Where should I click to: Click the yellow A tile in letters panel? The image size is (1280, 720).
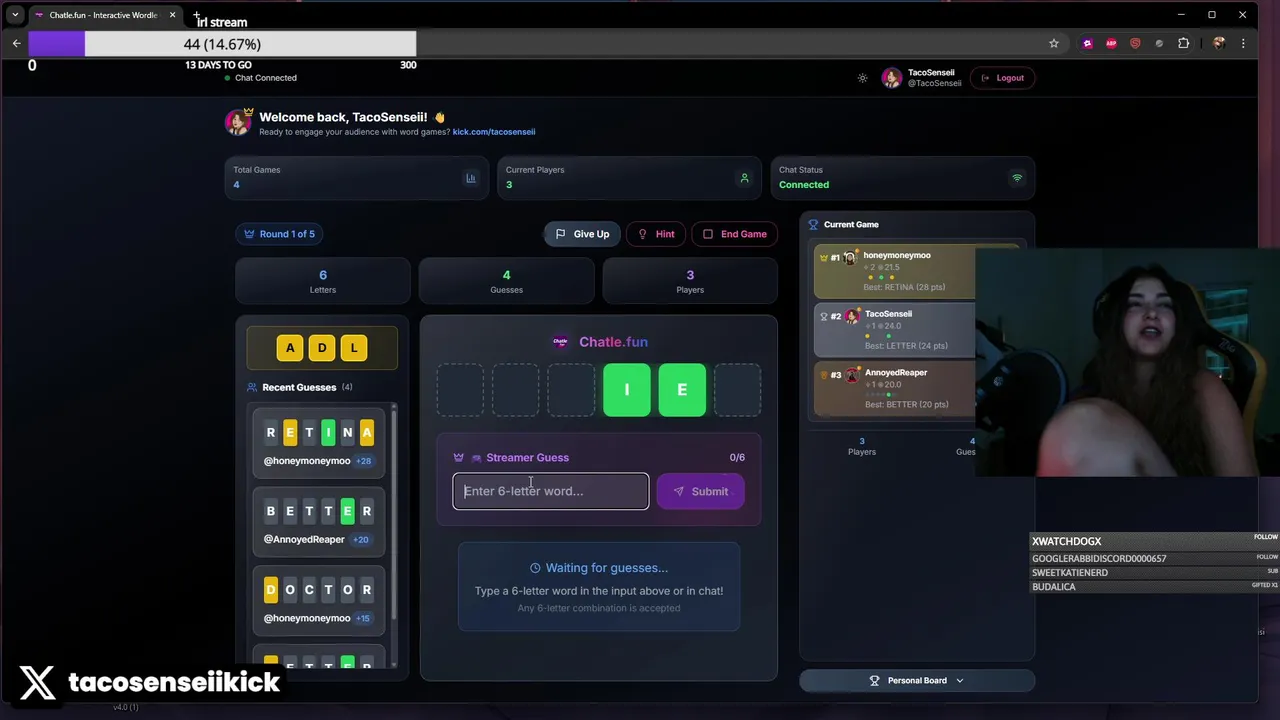(290, 348)
